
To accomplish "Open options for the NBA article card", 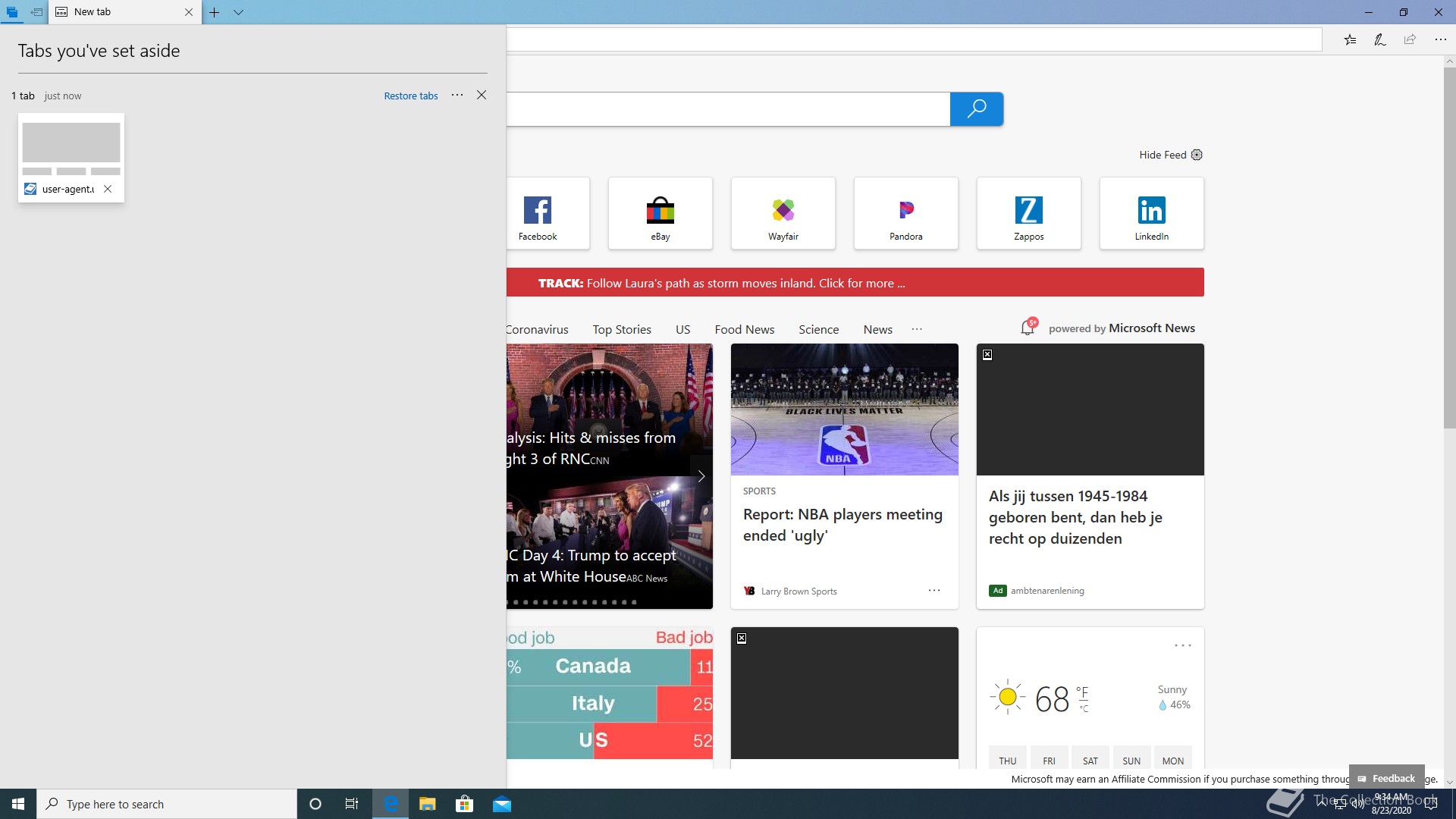I will click(x=934, y=590).
